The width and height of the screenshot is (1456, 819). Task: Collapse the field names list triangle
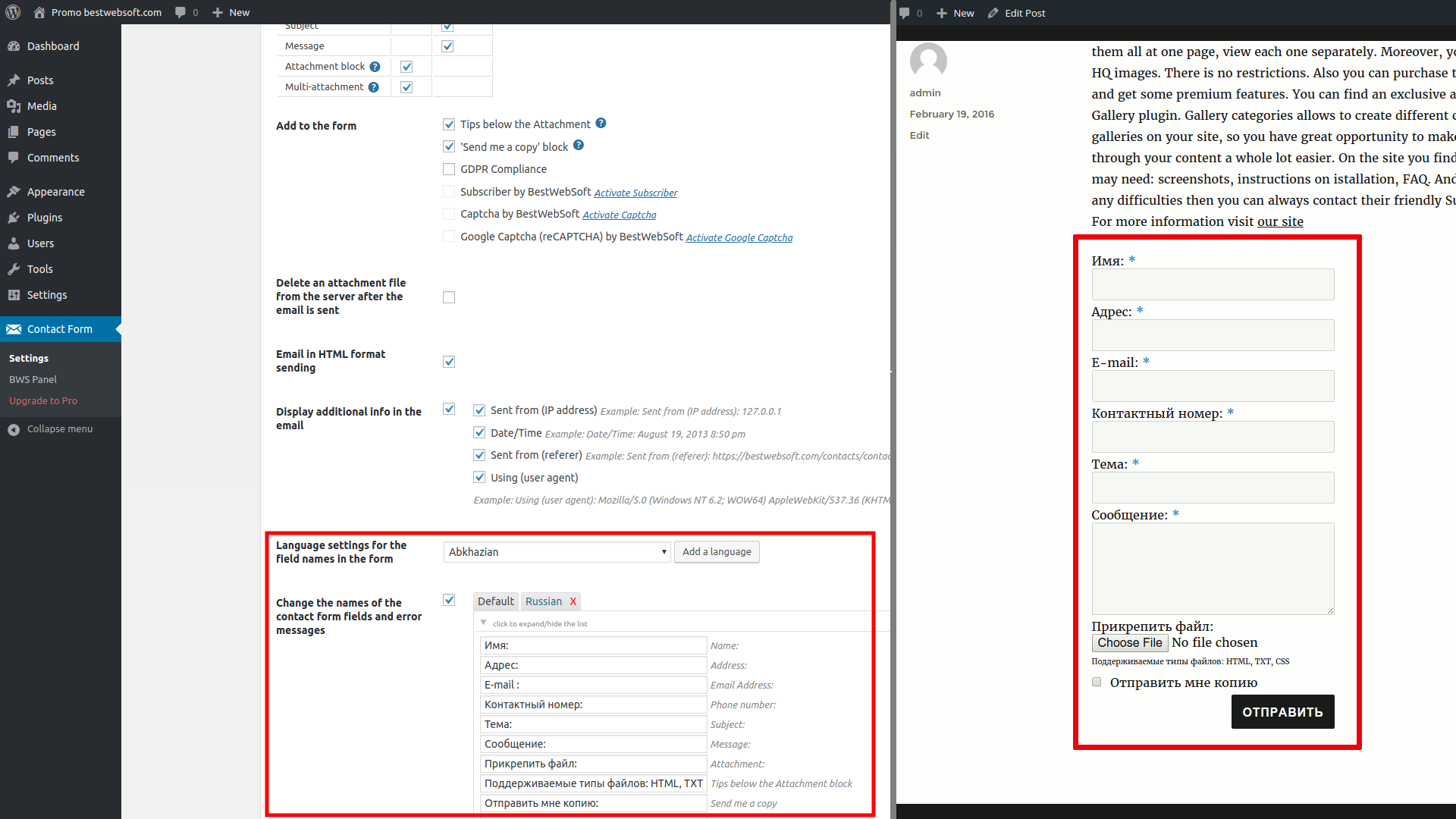tap(483, 623)
